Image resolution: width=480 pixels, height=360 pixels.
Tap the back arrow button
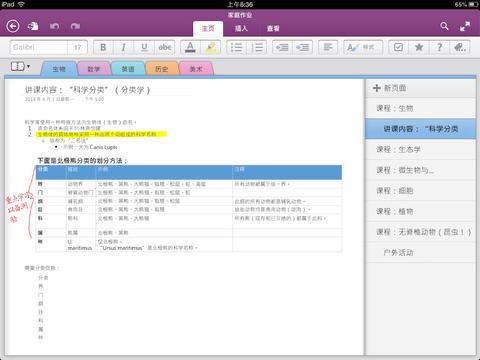13,26
